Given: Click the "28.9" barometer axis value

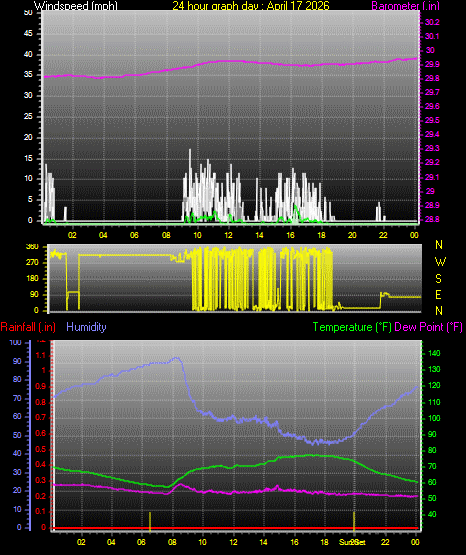Looking at the screenshot, I should (432, 205).
